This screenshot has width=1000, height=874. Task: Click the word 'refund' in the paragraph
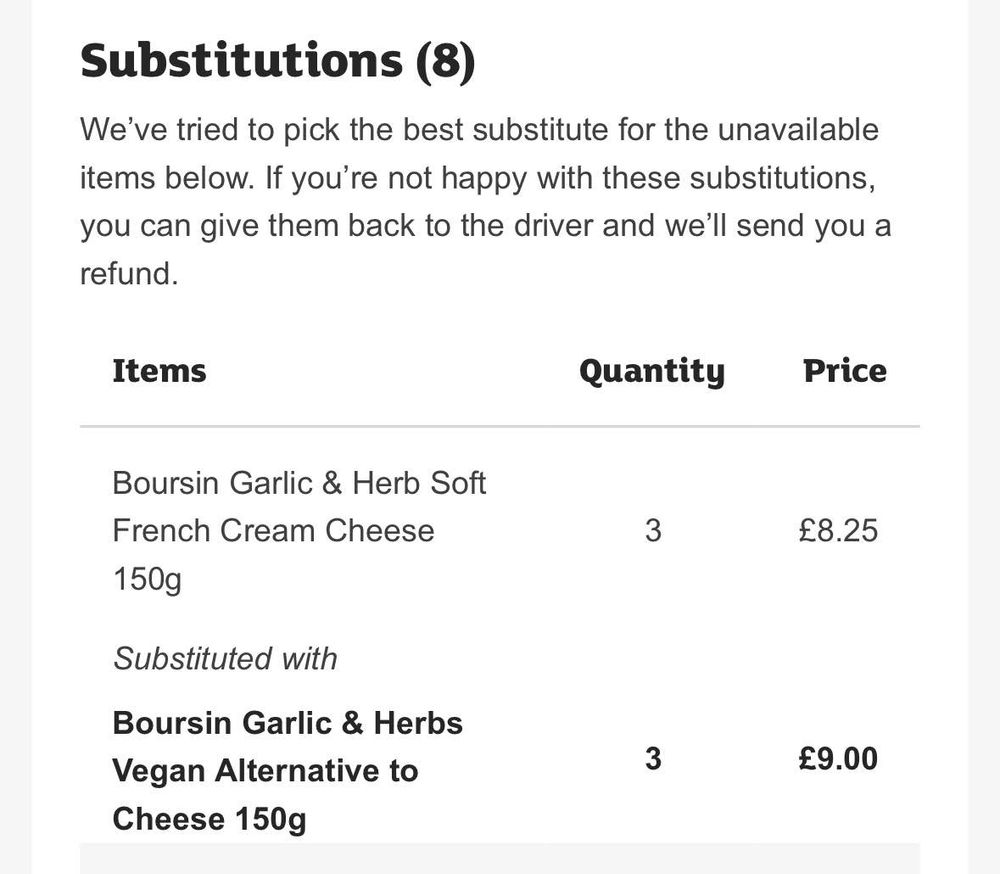click(126, 274)
